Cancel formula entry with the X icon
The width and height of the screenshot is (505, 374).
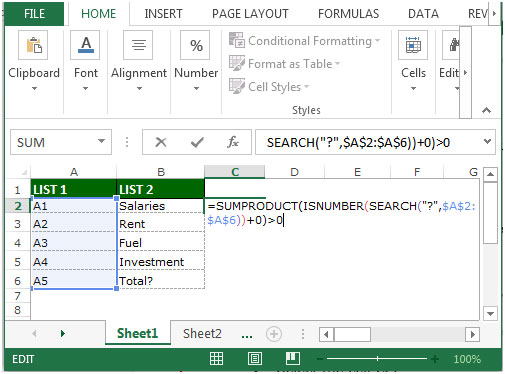[161, 142]
